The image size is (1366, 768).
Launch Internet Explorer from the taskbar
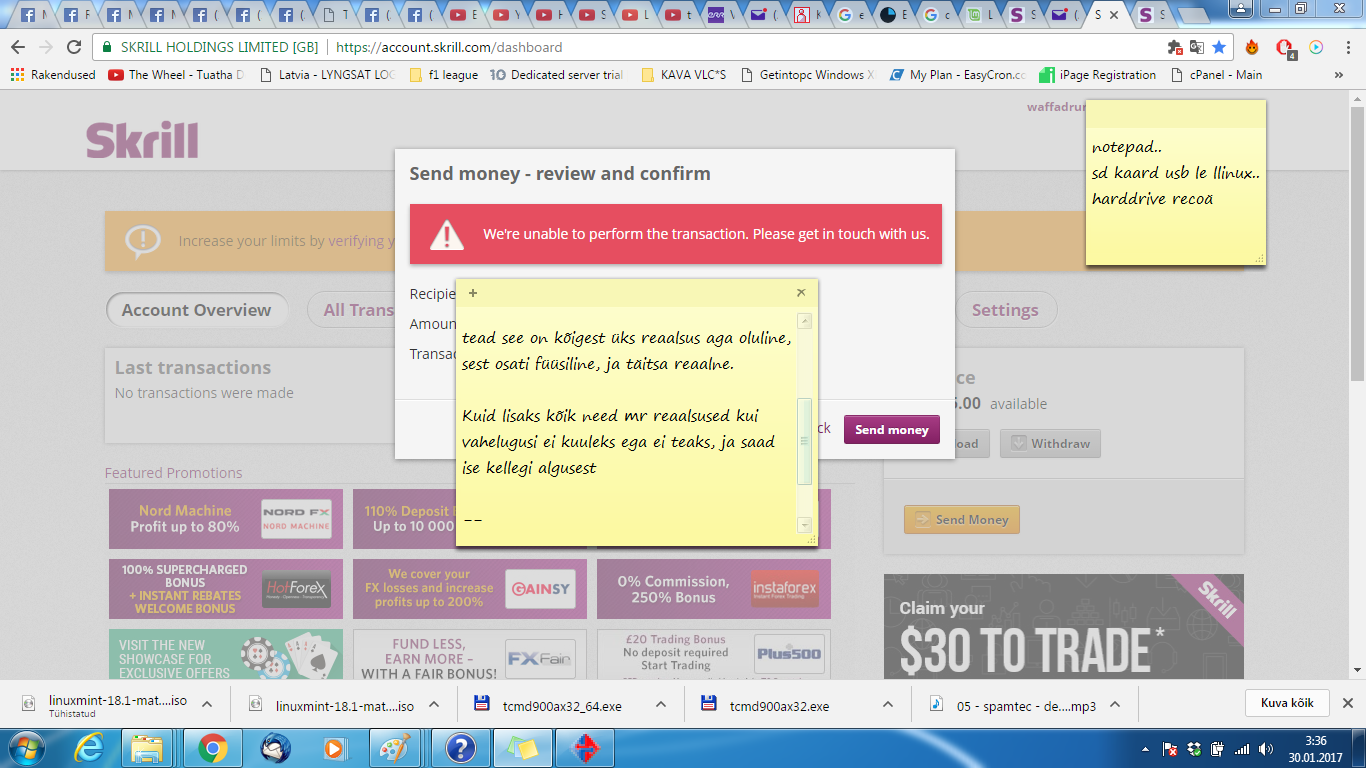pyautogui.click(x=89, y=747)
